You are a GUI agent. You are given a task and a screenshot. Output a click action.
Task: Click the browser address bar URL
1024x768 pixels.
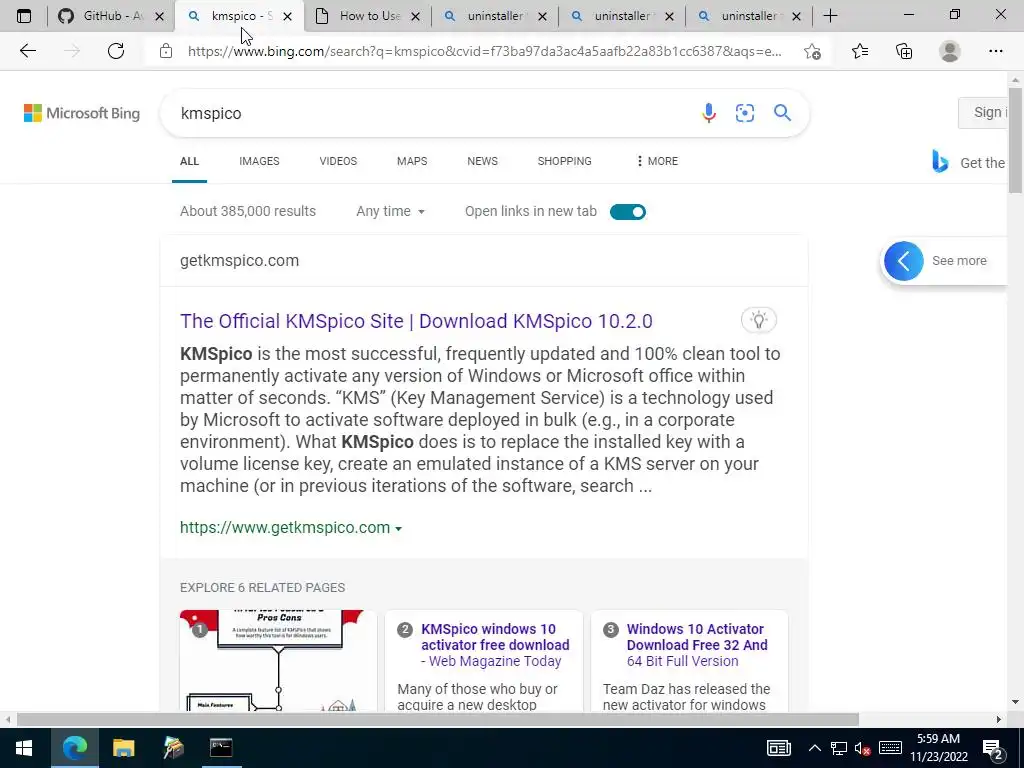tap(483, 51)
